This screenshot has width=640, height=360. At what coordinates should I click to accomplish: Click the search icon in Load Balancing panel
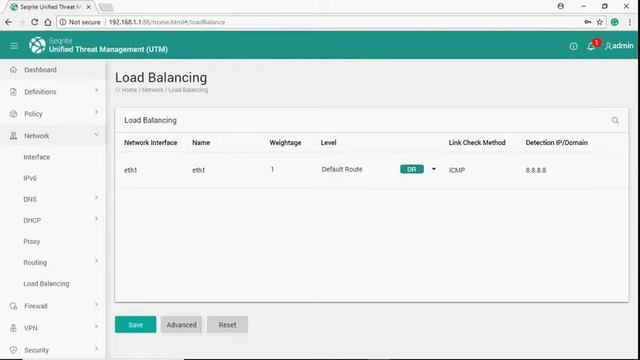[615, 120]
